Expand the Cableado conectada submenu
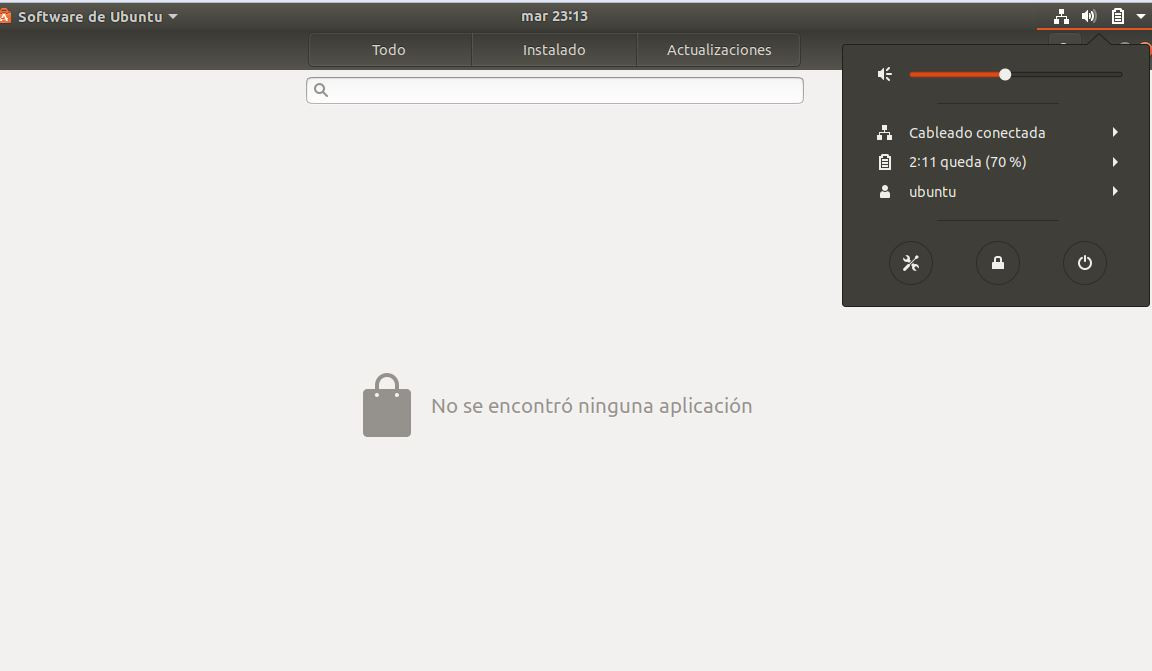 [1114, 132]
